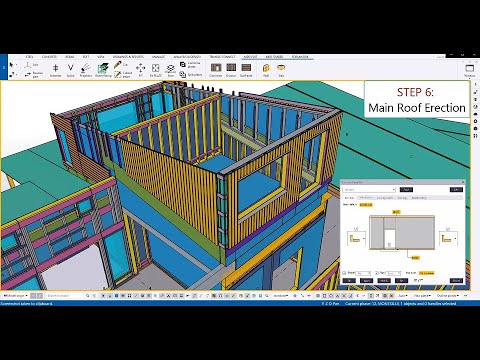Click the axis Line tool icon
The image size is (480, 360).
pyautogui.click(x=28, y=65)
